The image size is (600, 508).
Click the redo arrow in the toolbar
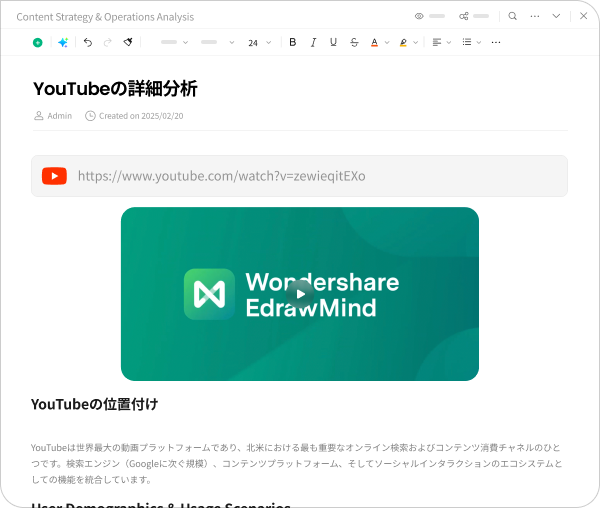tap(107, 43)
